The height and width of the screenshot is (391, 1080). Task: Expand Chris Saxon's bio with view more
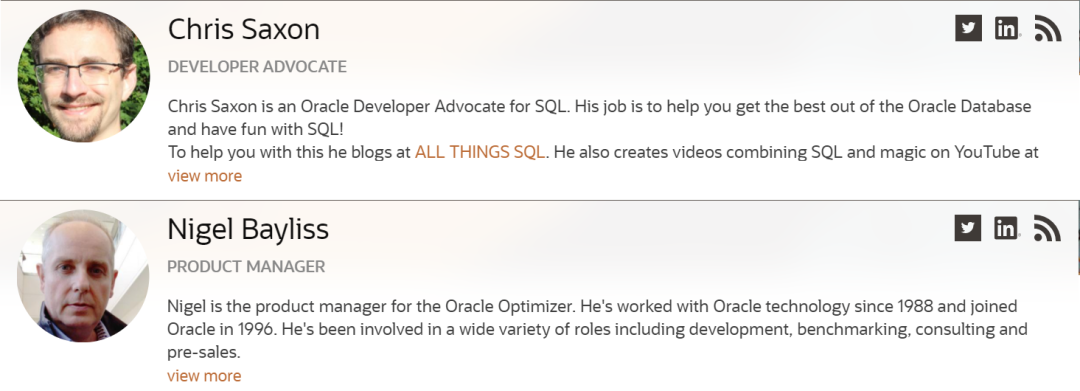205,176
